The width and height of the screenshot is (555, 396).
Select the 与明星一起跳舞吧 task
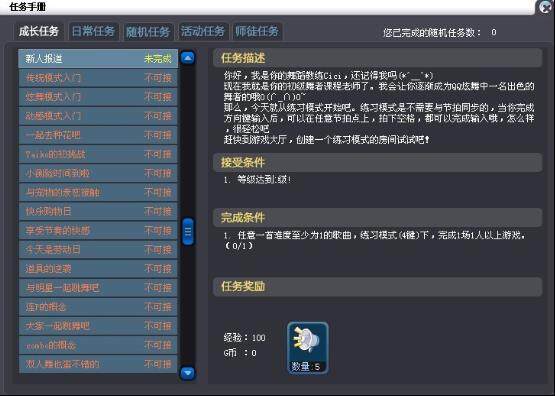pyautogui.click(x=98, y=288)
